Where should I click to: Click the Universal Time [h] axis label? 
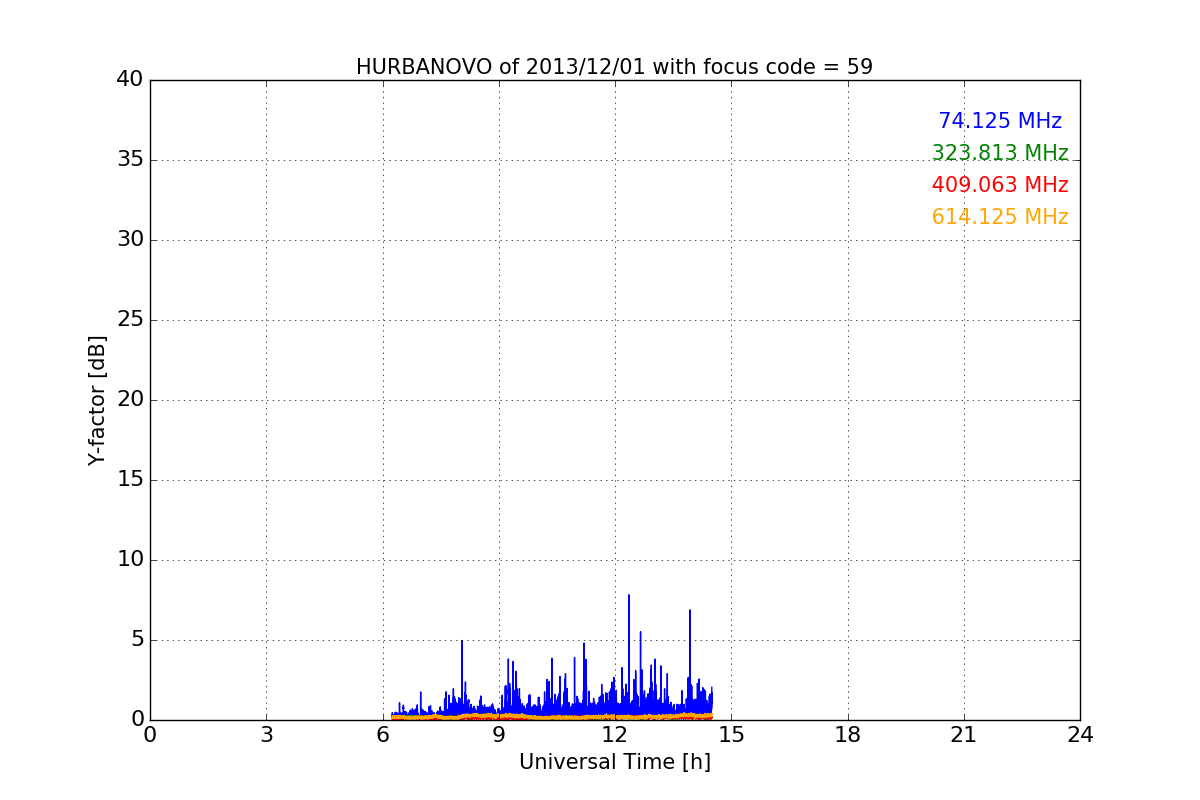coord(614,762)
